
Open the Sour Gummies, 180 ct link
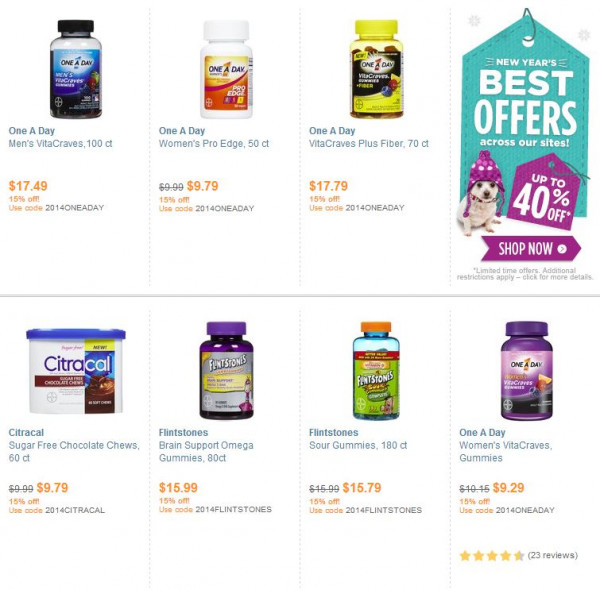point(358,445)
